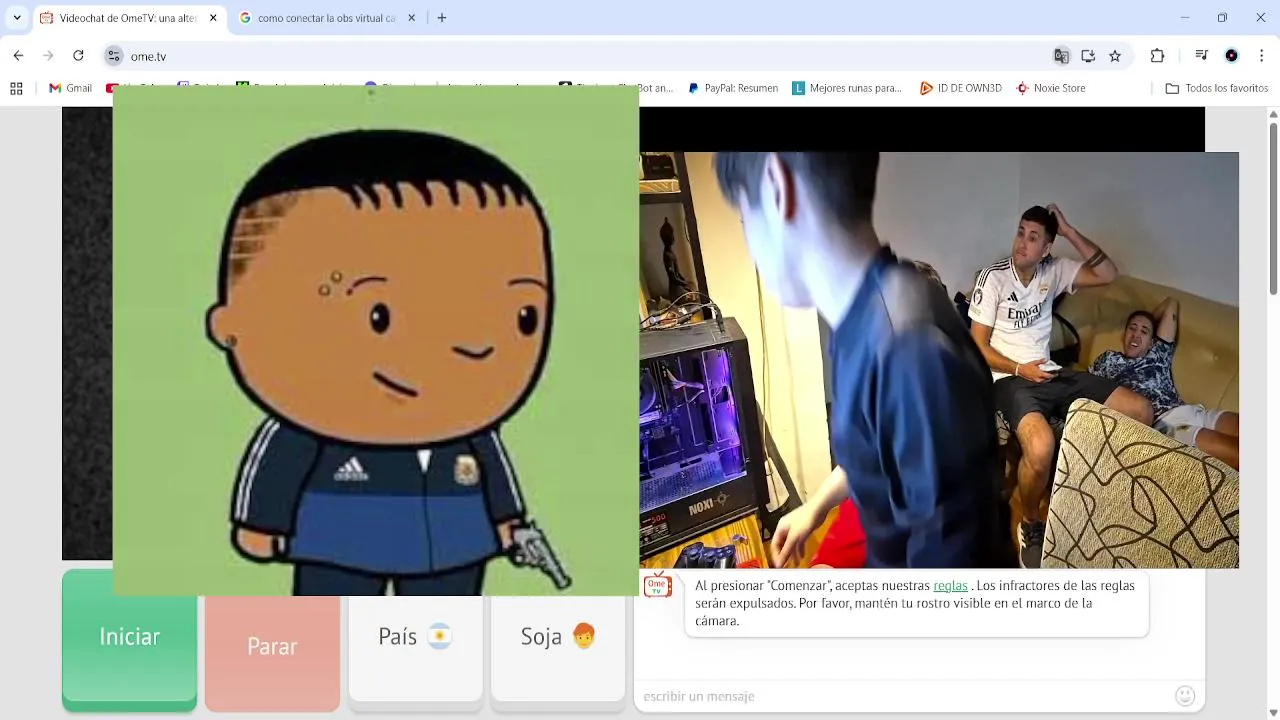Open a new browser tab
This screenshot has width=1280, height=720.
(x=442, y=18)
